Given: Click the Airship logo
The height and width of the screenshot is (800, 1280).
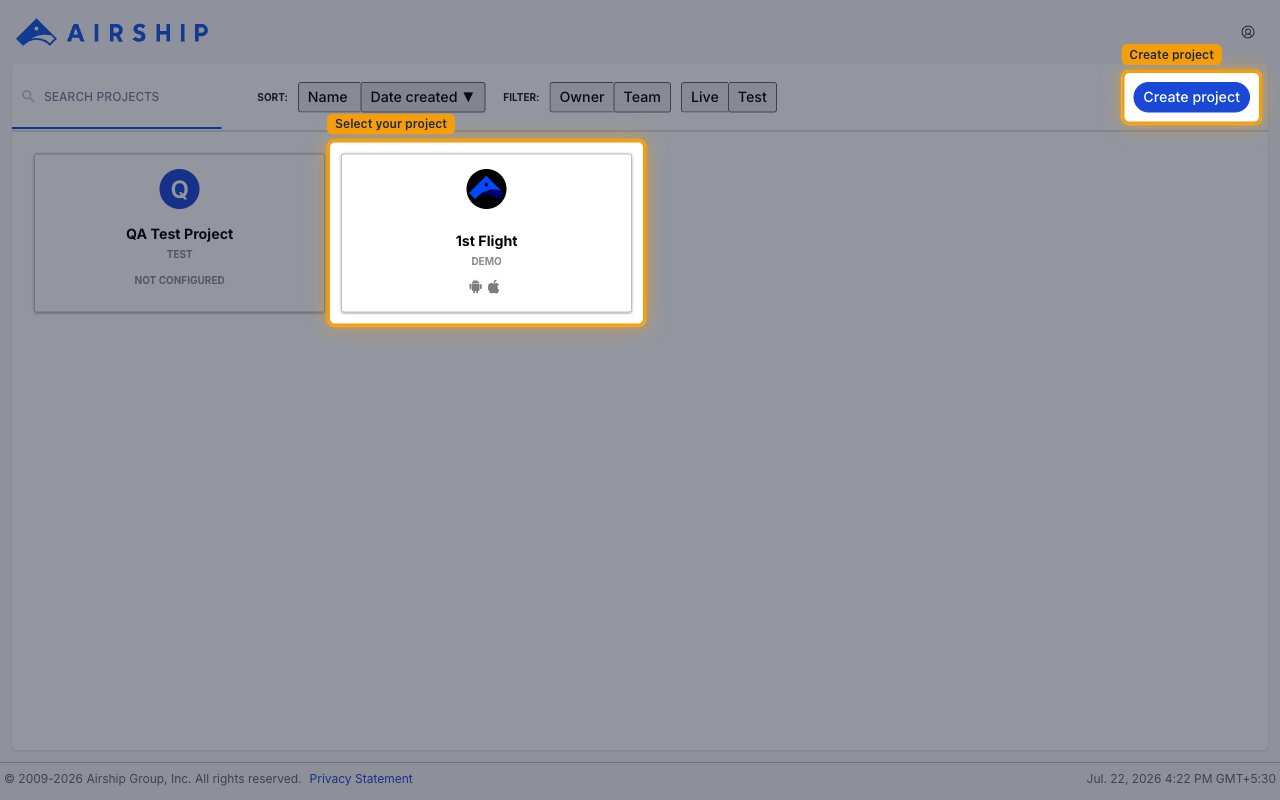Looking at the screenshot, I should 112,33.
